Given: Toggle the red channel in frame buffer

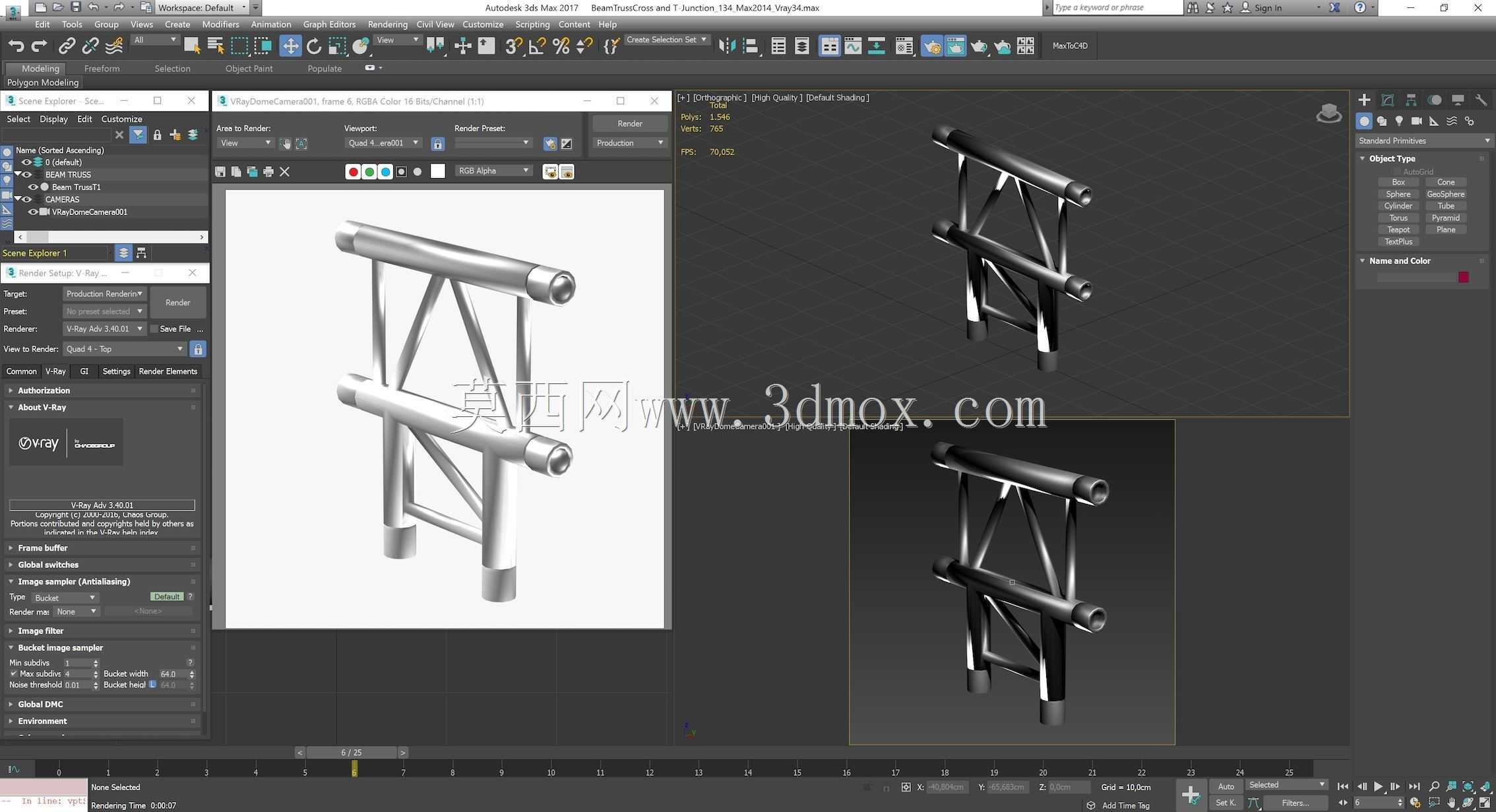Looking at the screenshot, I should (x=354, y=172).
